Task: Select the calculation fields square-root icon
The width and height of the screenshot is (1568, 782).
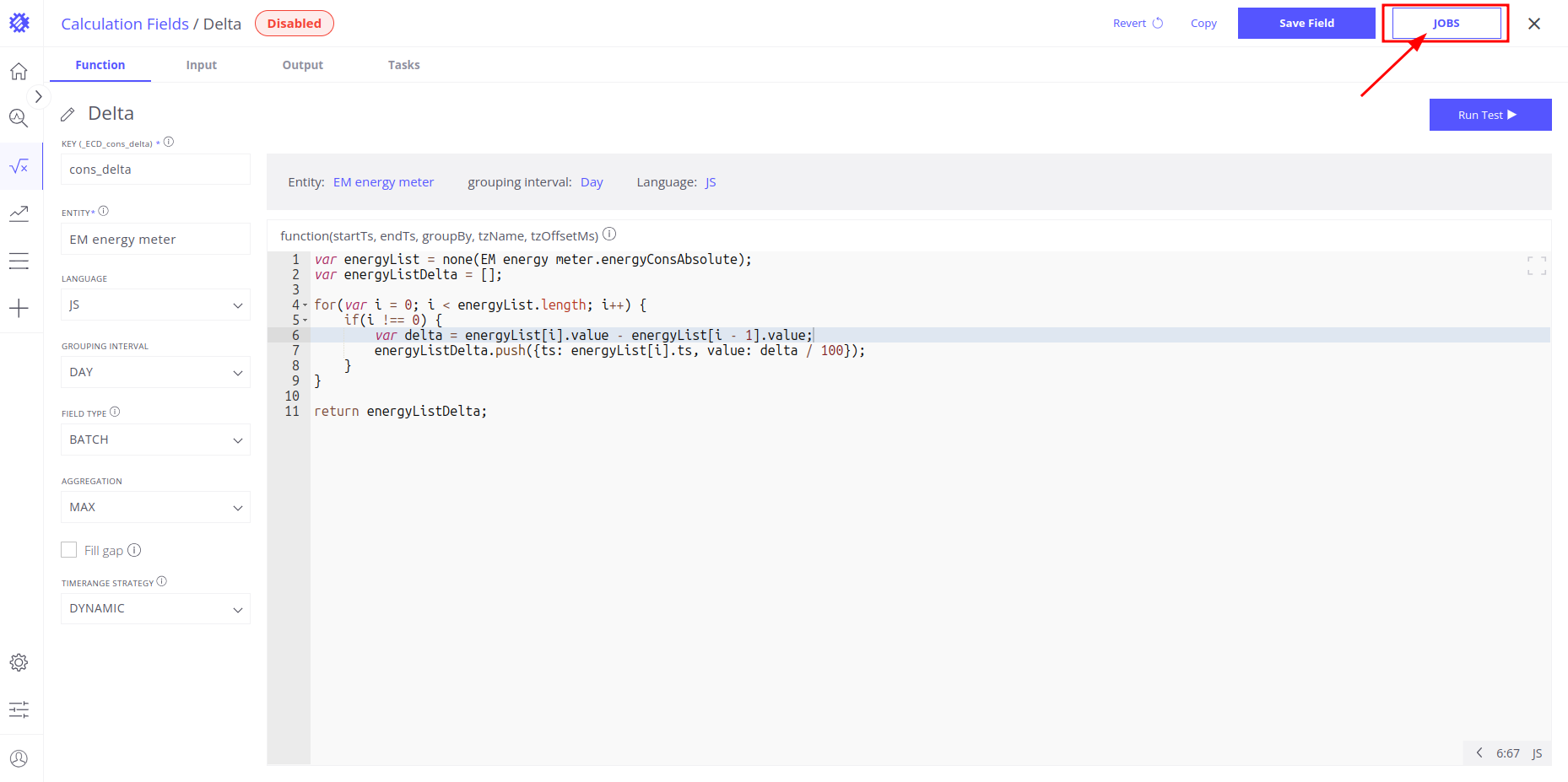Action: [19, 166]
